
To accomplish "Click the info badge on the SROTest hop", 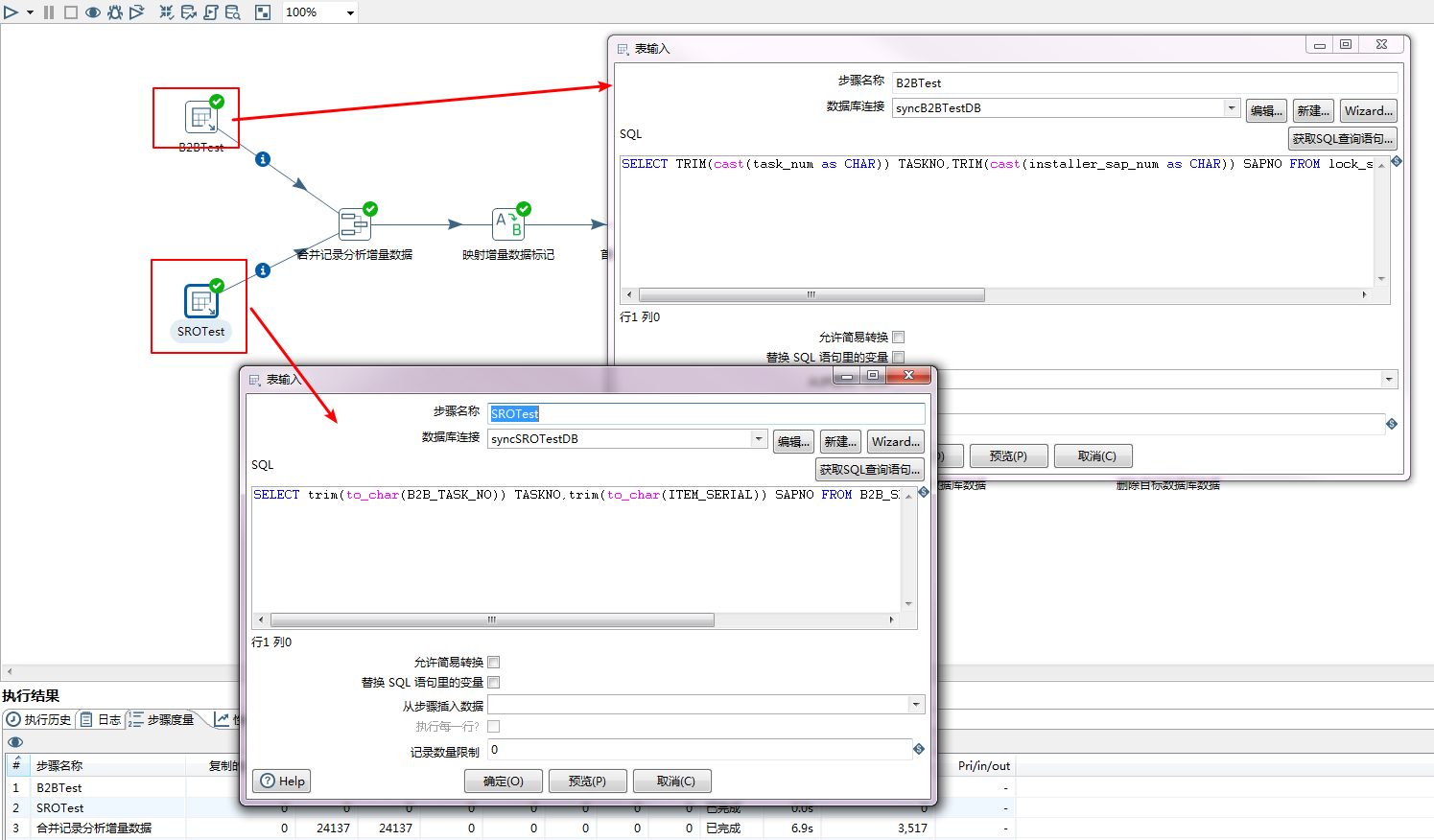I will click(263, 270).
